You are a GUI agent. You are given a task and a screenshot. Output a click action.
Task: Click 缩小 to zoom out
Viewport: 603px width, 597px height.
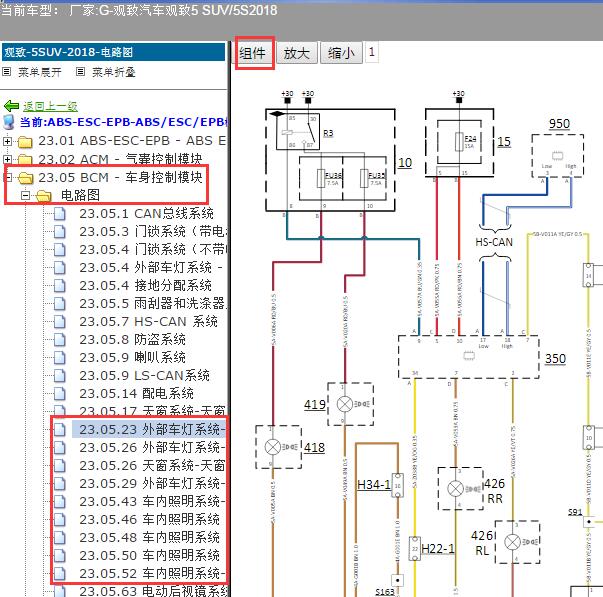[341, 53]
